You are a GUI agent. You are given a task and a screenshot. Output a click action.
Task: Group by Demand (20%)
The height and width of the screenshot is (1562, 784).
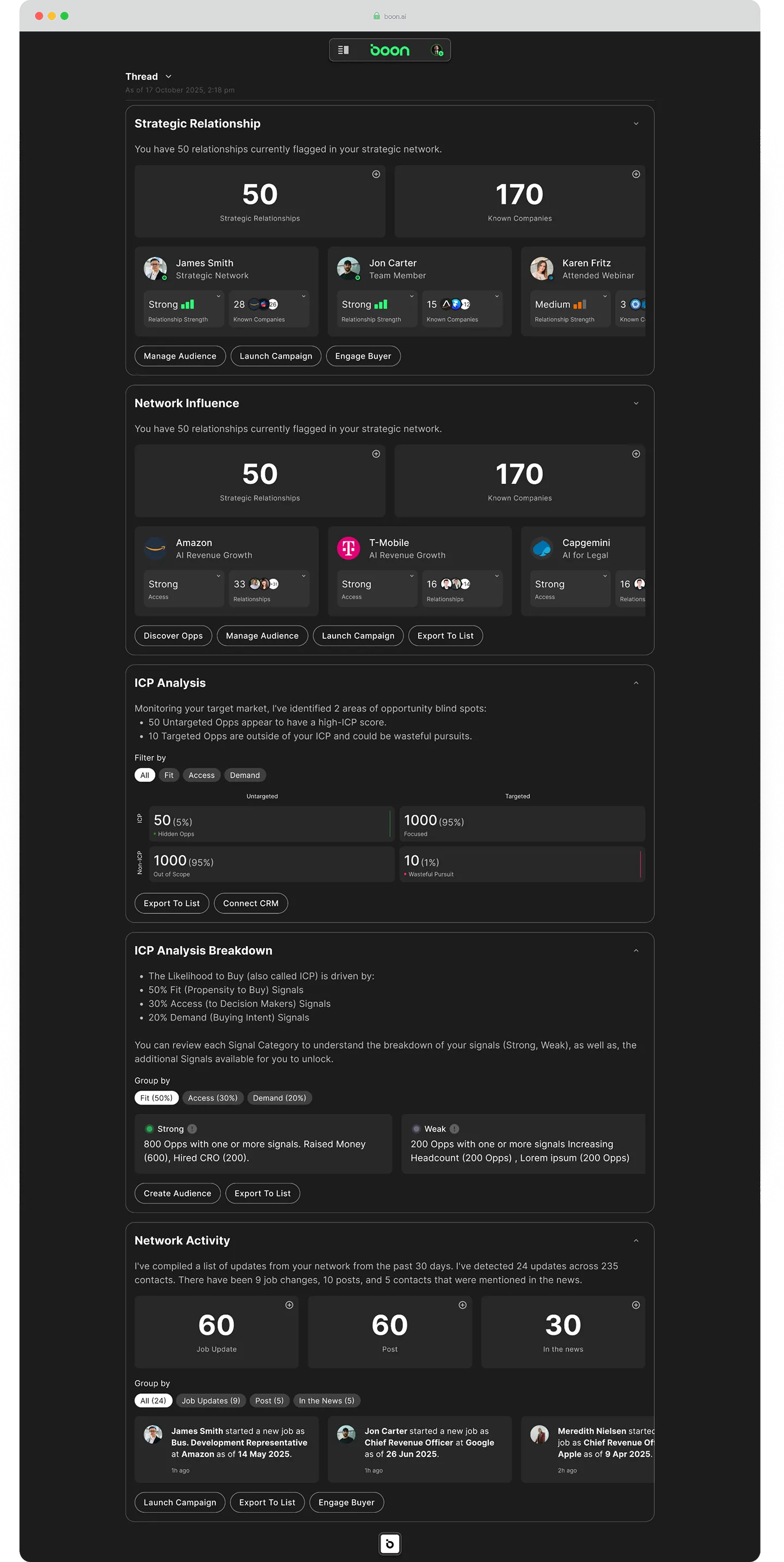click(x=279, y=1097)
